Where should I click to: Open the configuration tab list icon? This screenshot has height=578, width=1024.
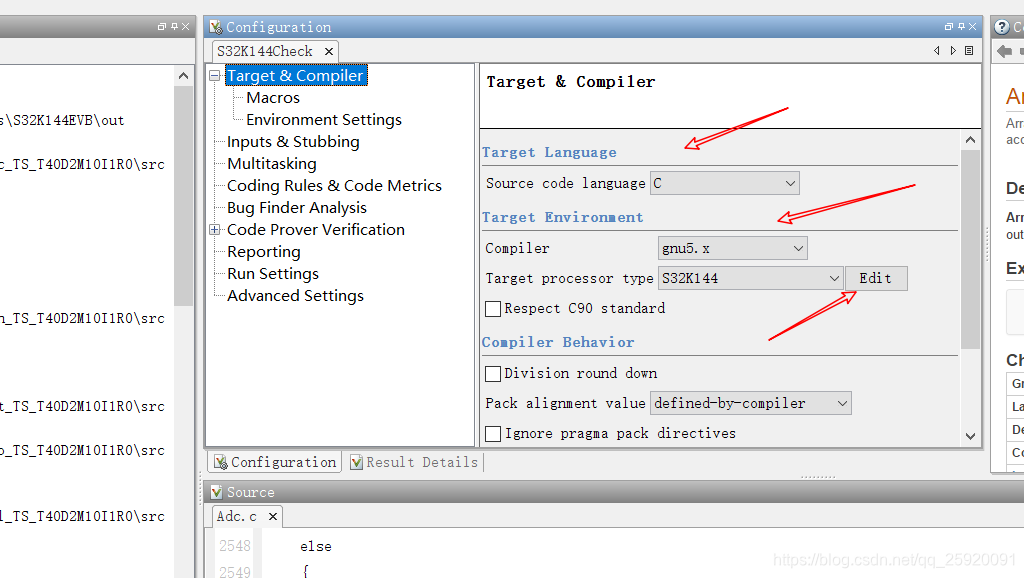click(969, 51)
